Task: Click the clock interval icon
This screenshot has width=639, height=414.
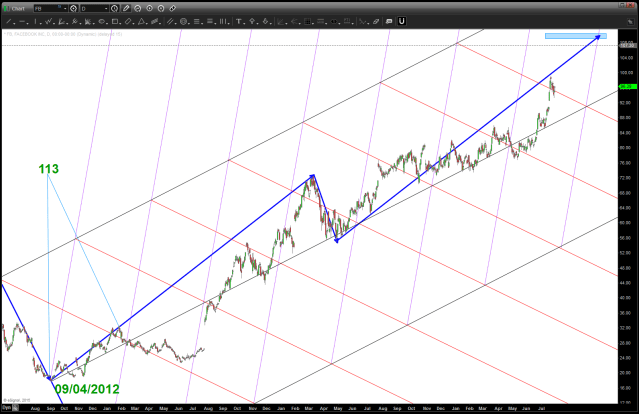Action: pyautogui.click(x=115, y=8)
